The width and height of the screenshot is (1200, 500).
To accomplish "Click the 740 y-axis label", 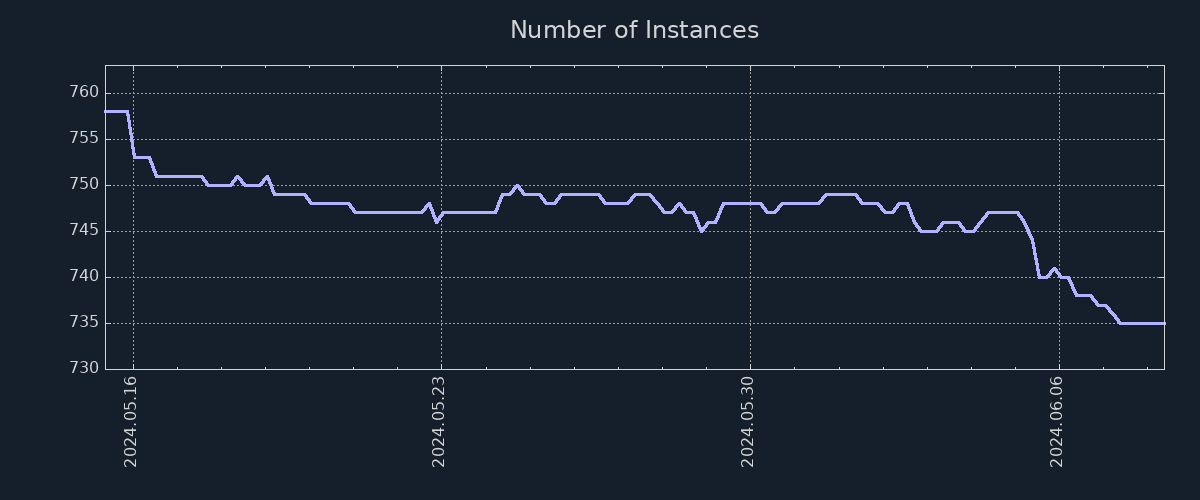I will coord(85,277).
